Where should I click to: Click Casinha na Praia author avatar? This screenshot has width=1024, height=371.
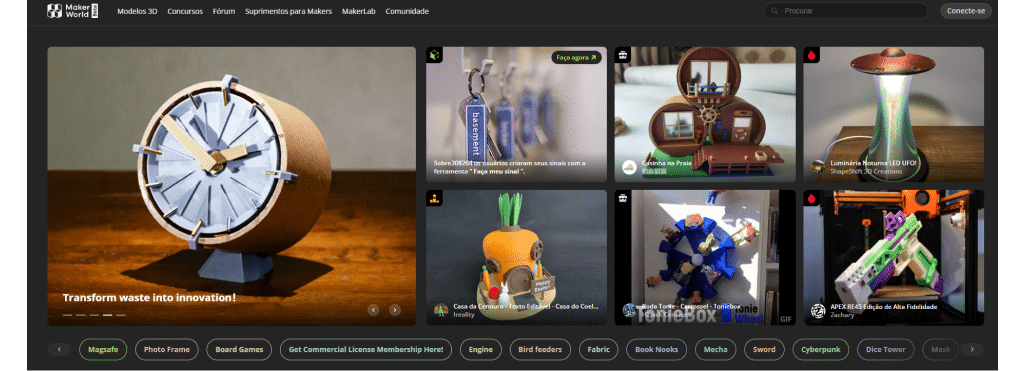point(629,167)
